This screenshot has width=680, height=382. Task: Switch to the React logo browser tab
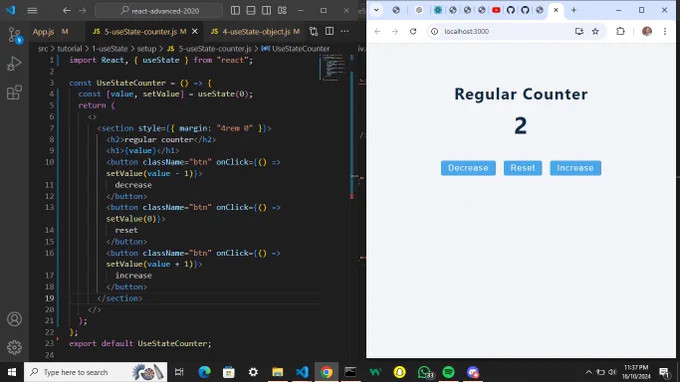438,10
